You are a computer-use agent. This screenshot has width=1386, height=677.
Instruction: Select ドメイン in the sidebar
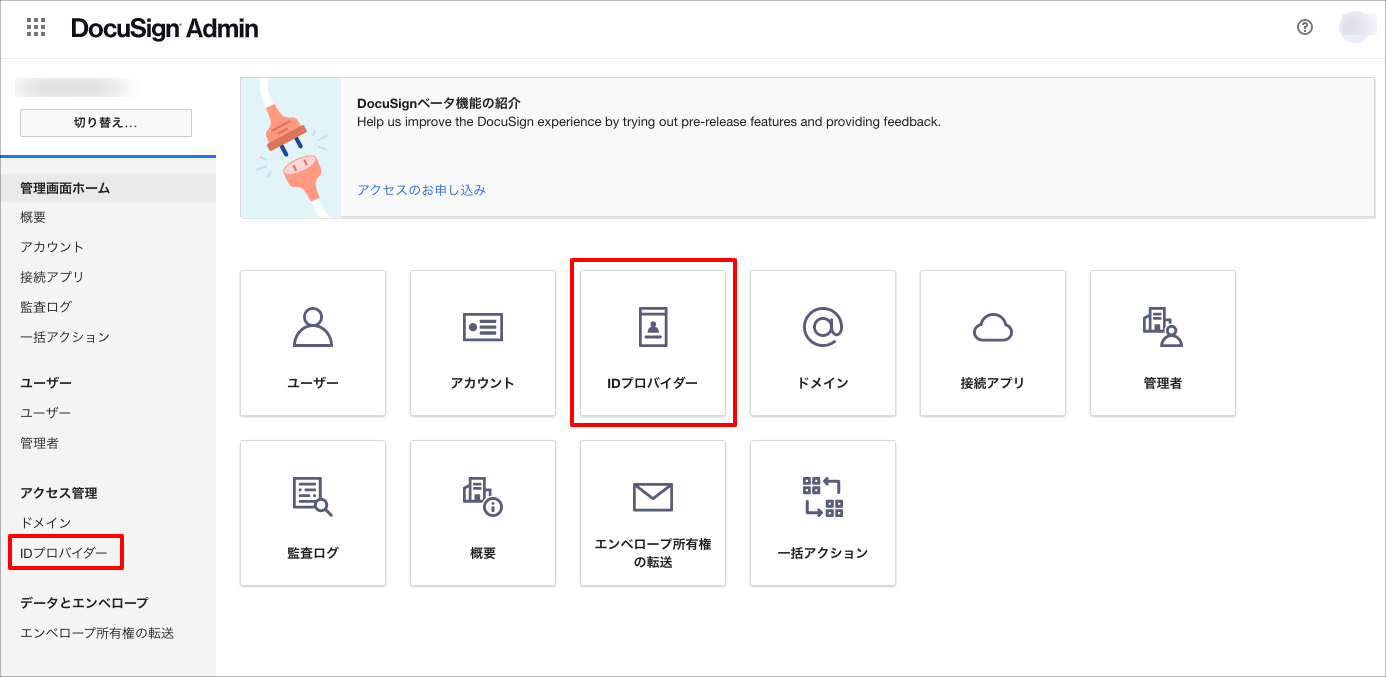click(46, 523)
